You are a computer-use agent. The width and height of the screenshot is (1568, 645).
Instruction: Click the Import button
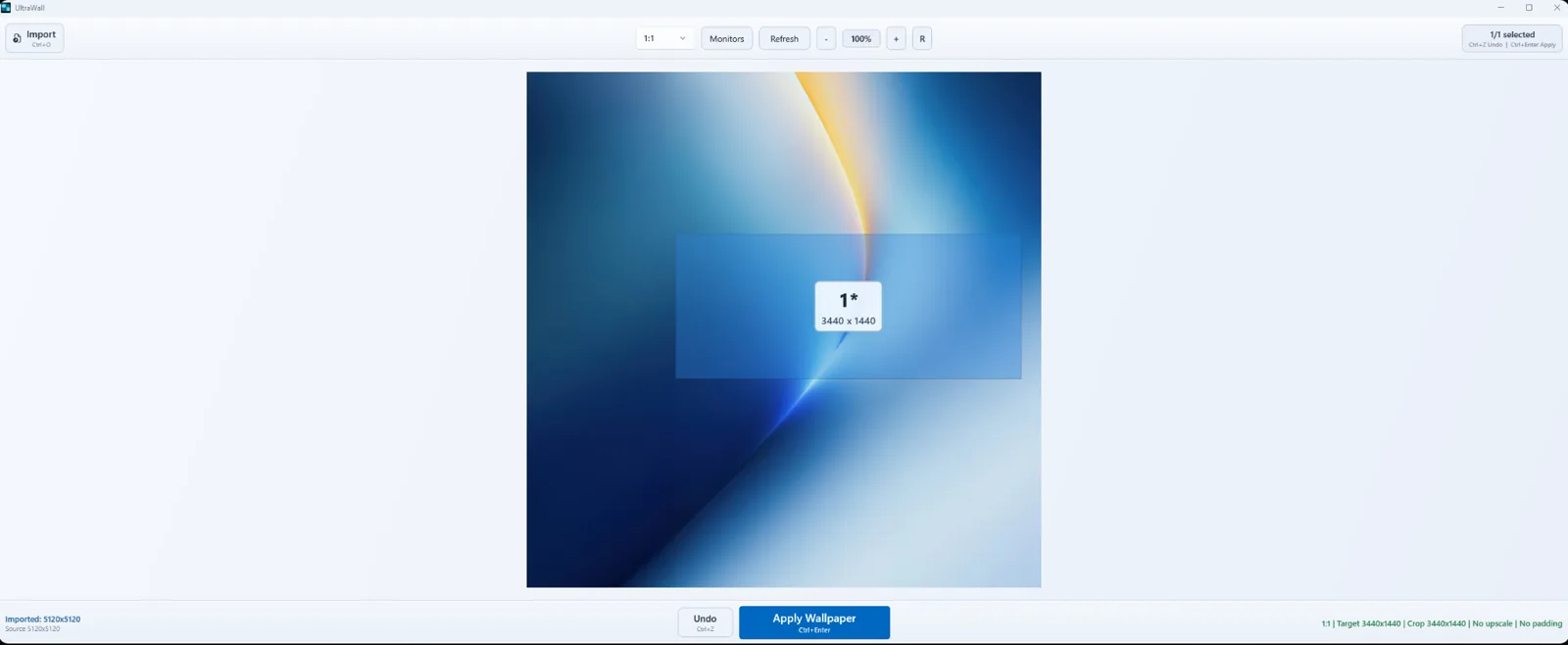point(34,38)
